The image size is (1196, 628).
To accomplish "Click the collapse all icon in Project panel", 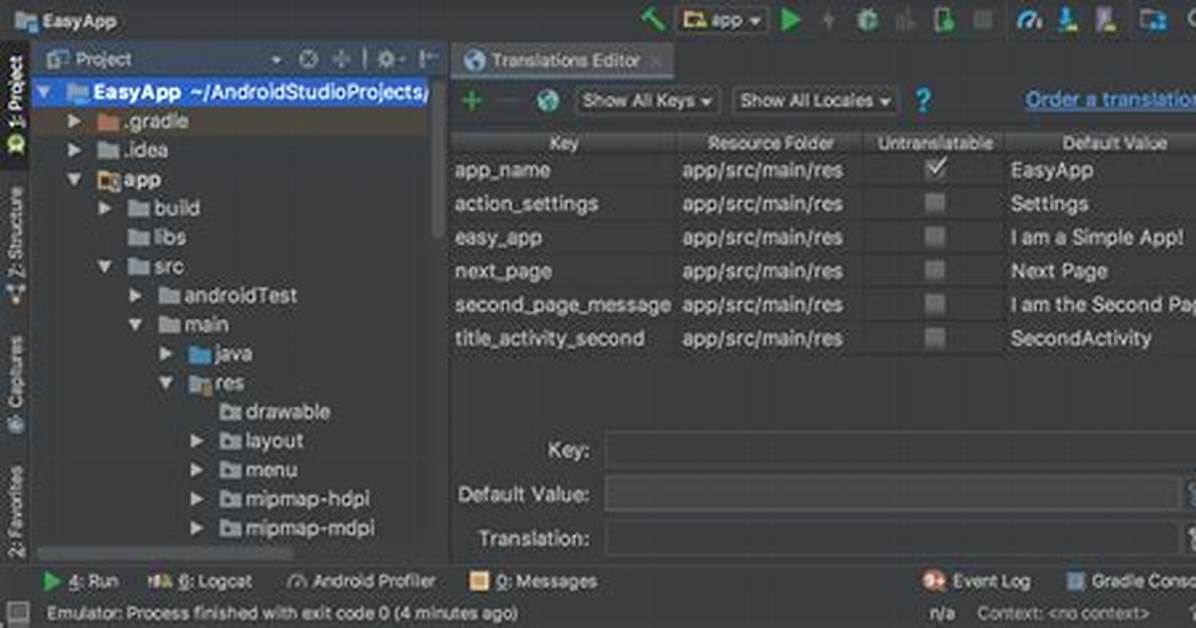I will 341,59.
